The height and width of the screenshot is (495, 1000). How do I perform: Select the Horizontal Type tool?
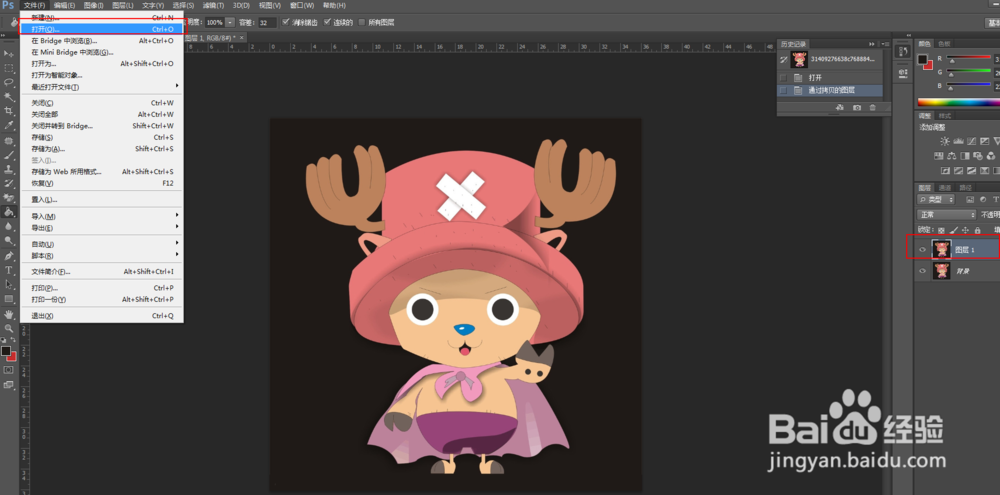click(9, 270)
